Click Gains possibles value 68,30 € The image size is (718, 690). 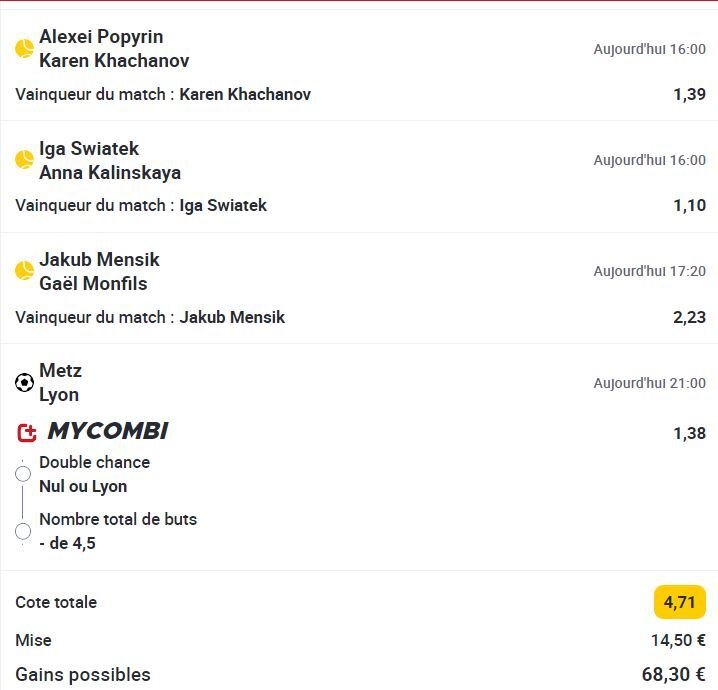point(674,674)
